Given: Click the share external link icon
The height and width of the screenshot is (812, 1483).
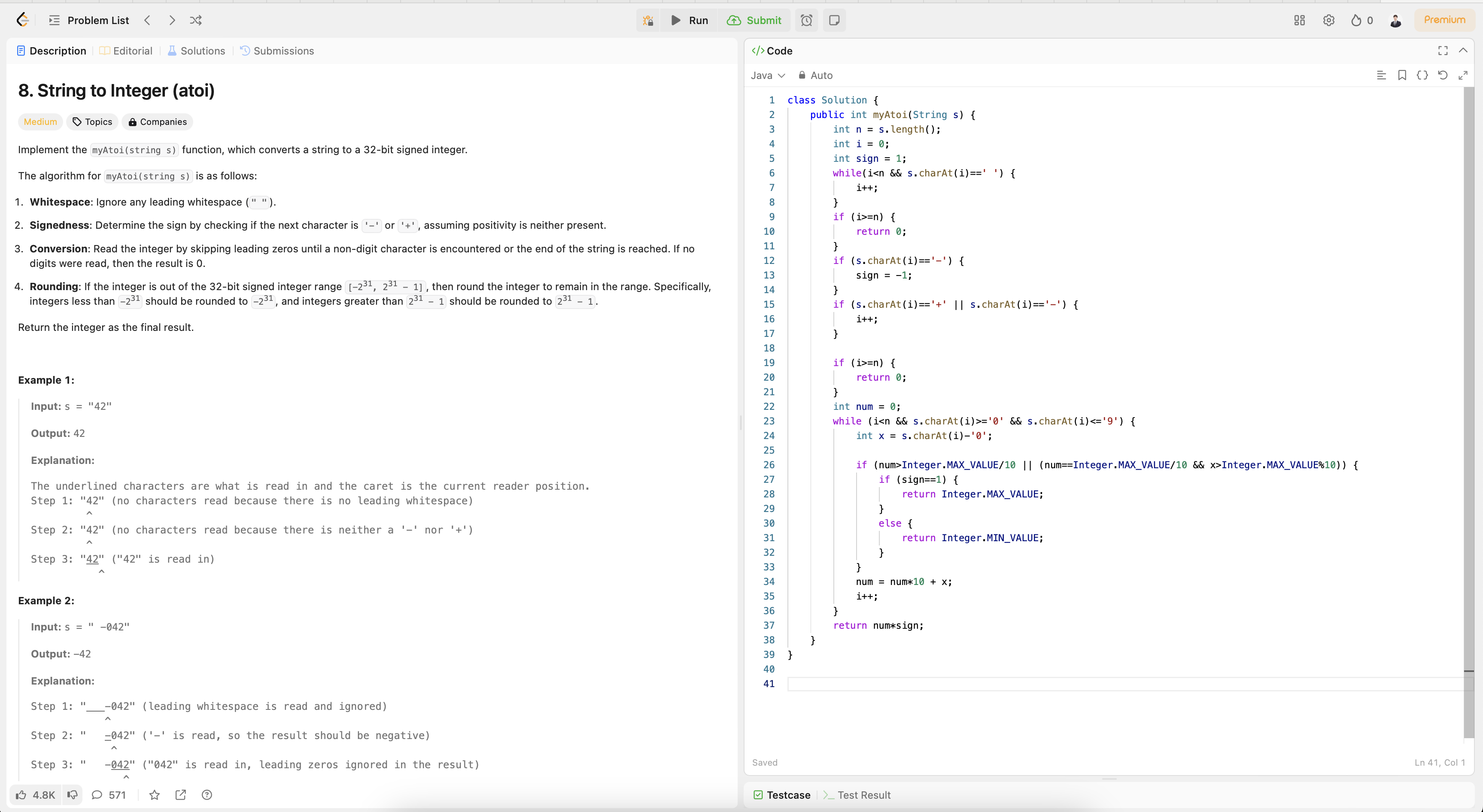Looking at the screenshot, I should [181, 795].
